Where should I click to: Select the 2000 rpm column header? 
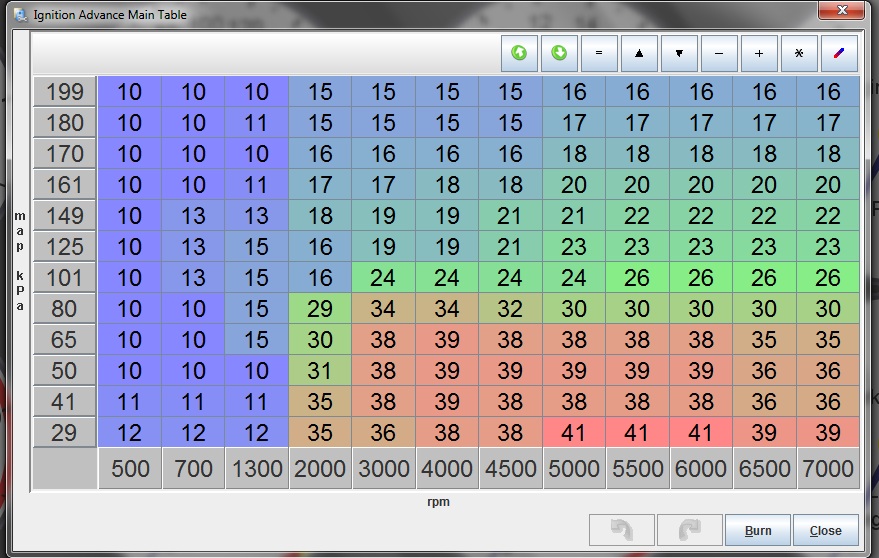tap(320, 468)
